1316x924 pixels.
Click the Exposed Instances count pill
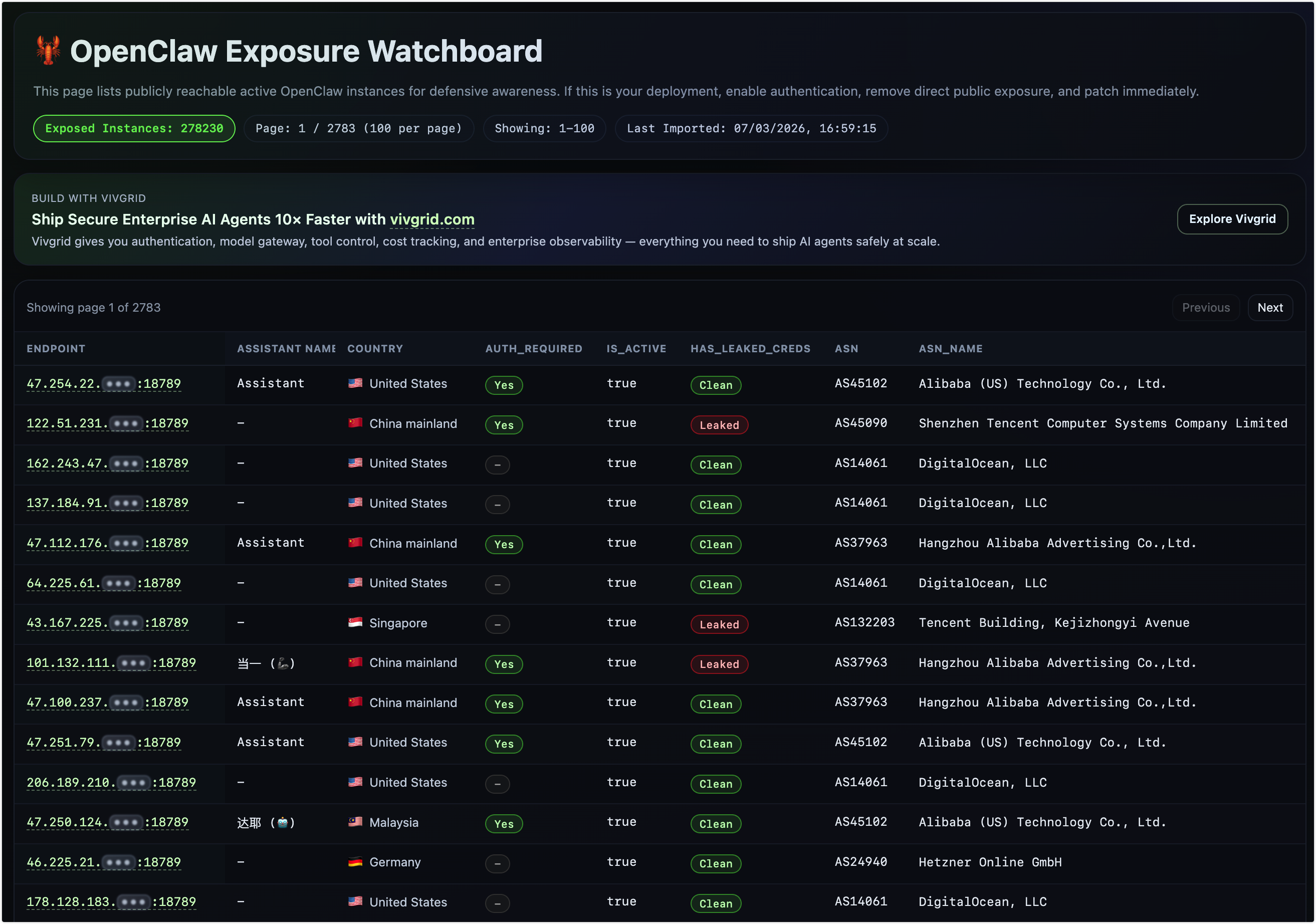click(x=134, y=128)
